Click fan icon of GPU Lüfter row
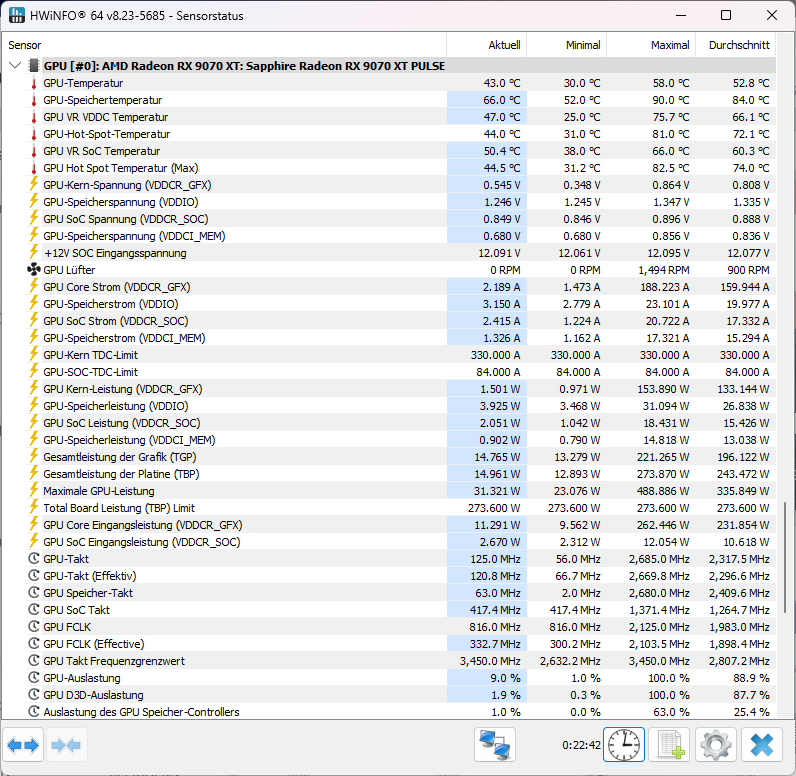This screenshot has height=776, width=796. click(x=34, y=269)
